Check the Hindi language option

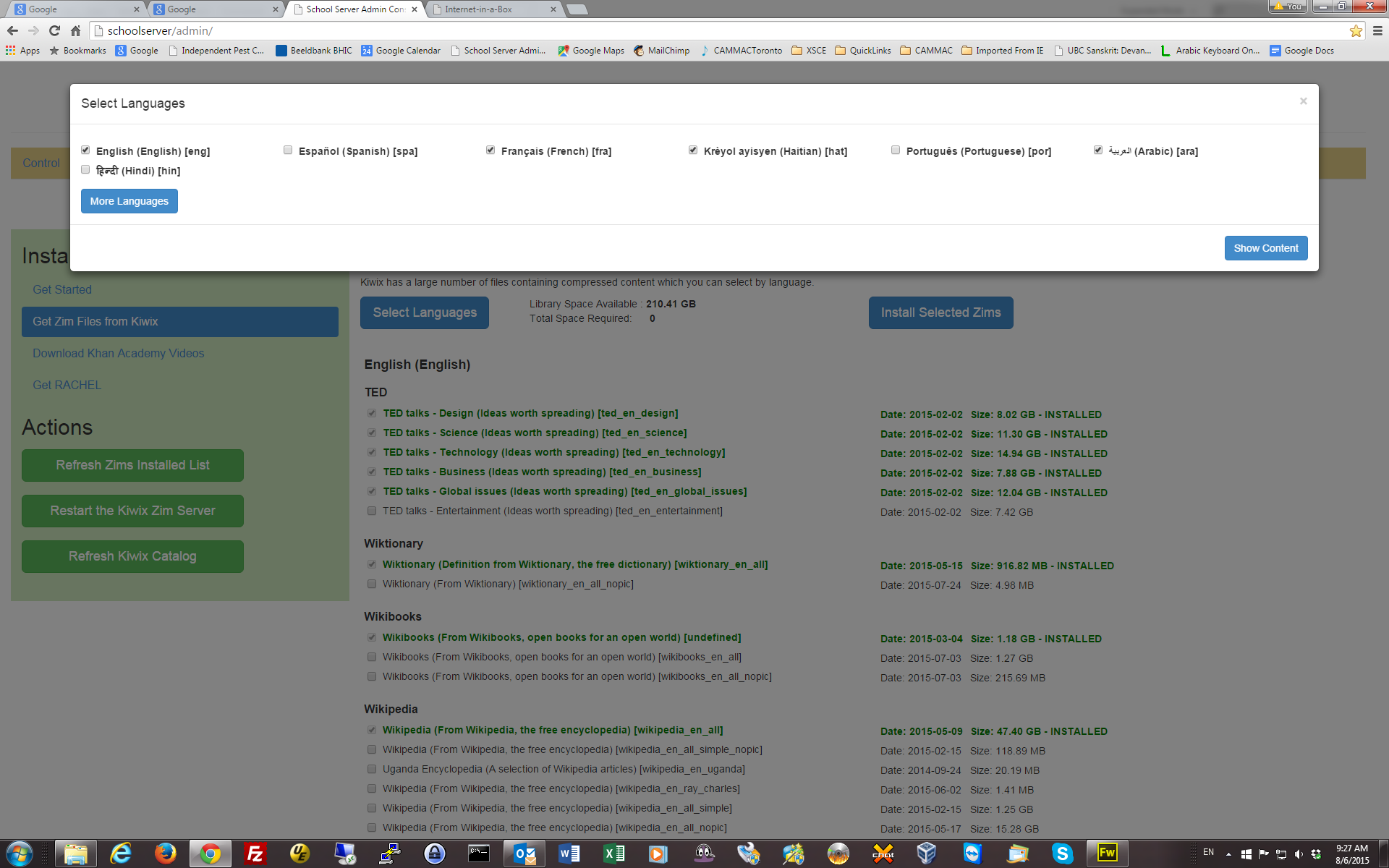click(x=85, y=170)
